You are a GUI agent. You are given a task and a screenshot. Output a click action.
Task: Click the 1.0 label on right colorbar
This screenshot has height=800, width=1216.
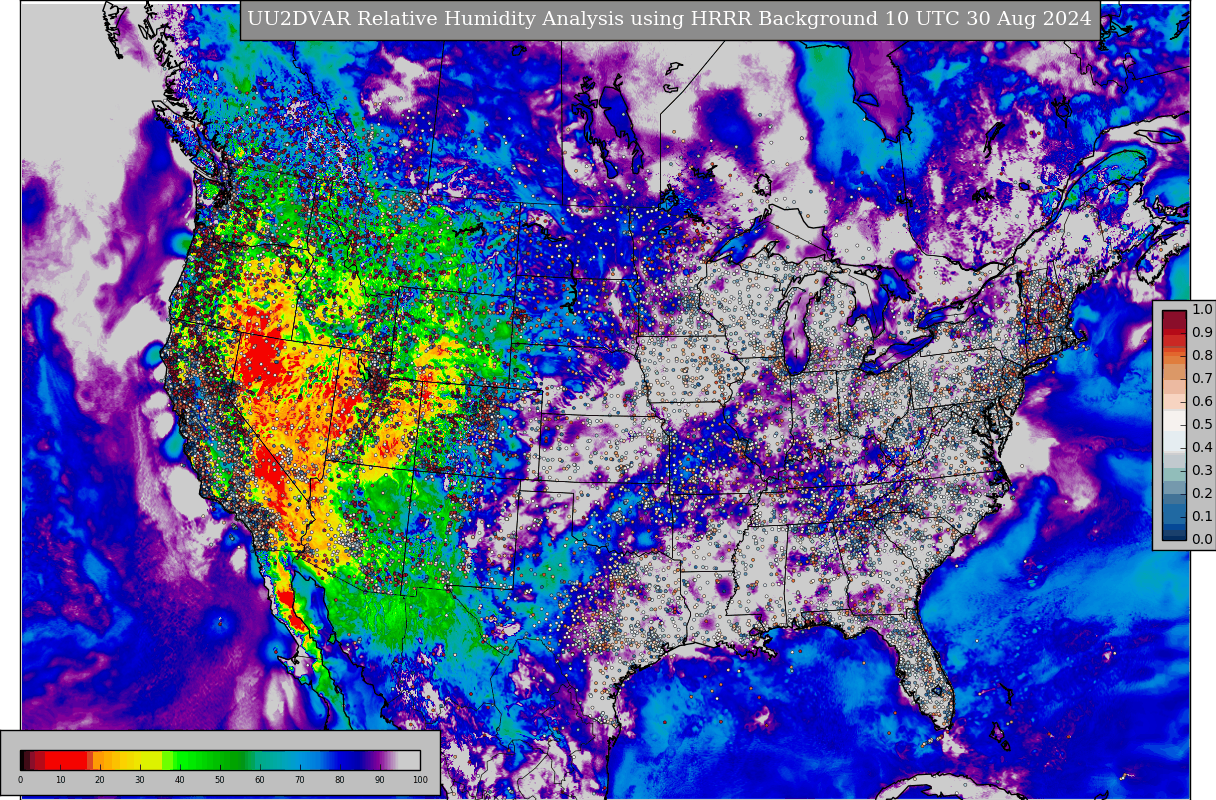1202,310
